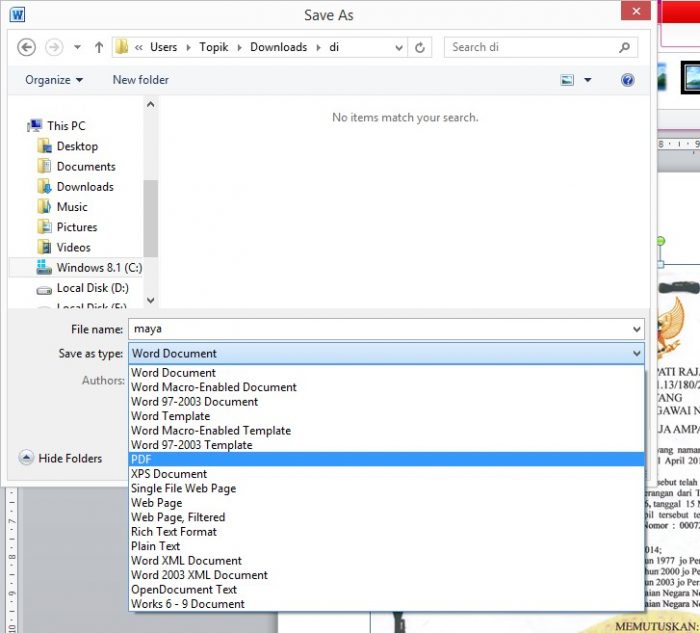Click the Change your view icon
This screenshot has height=633, width=700.
pos(567,80)
